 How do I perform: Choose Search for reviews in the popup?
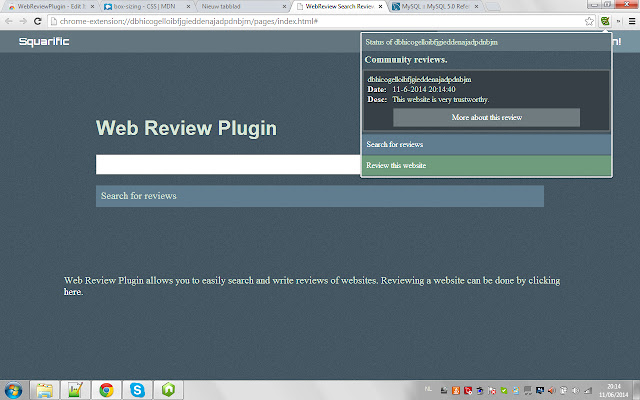coord(486,144)
